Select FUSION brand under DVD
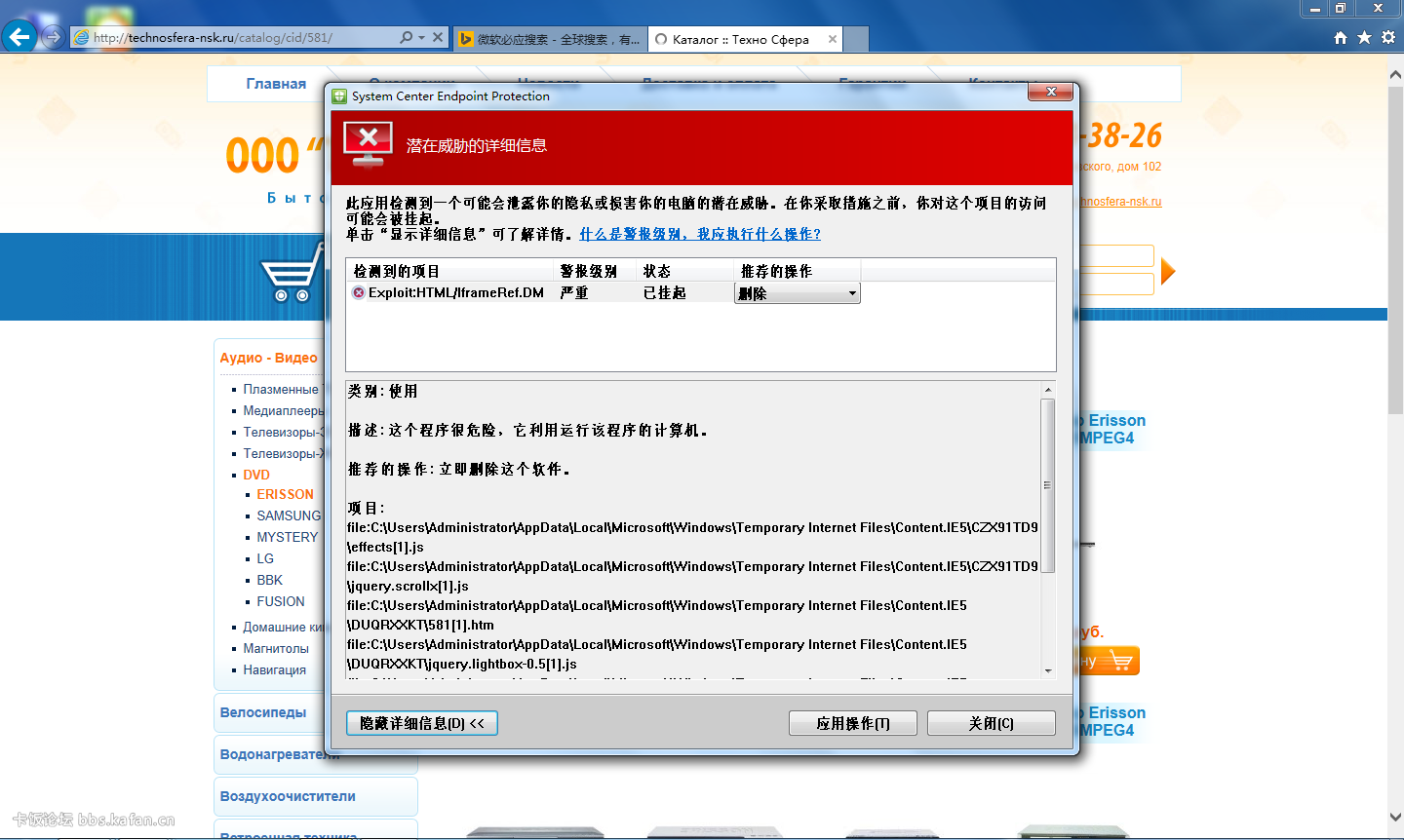1404x840 pixels. coord(281,601)
